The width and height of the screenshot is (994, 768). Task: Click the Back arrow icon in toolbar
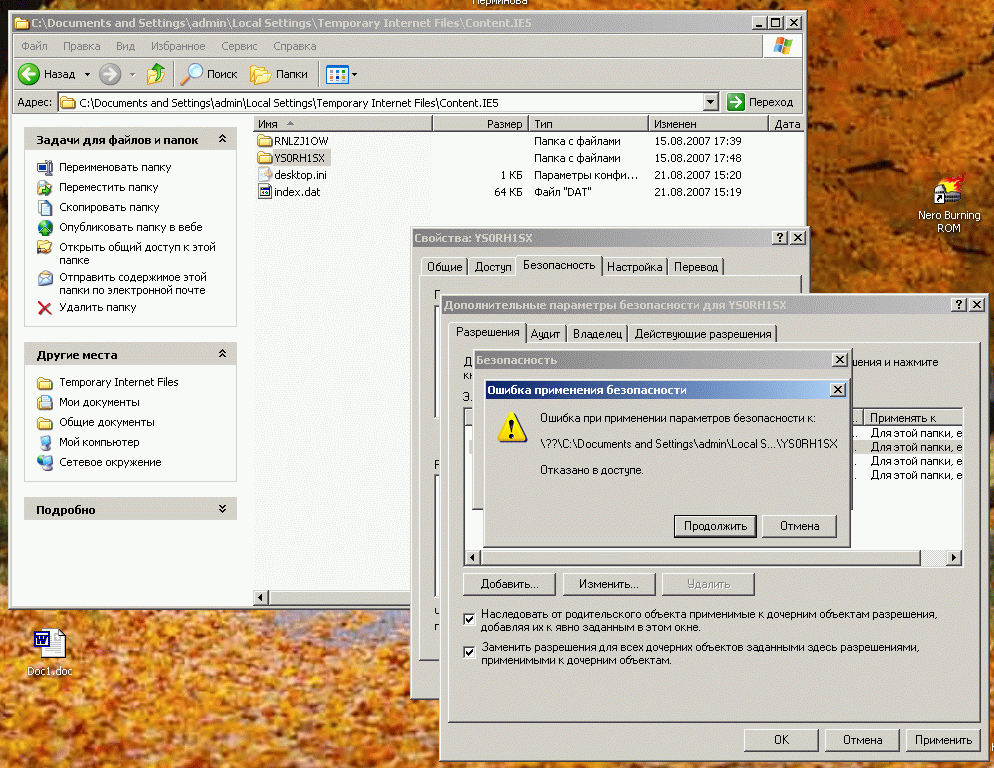click(x=29, y=74)
